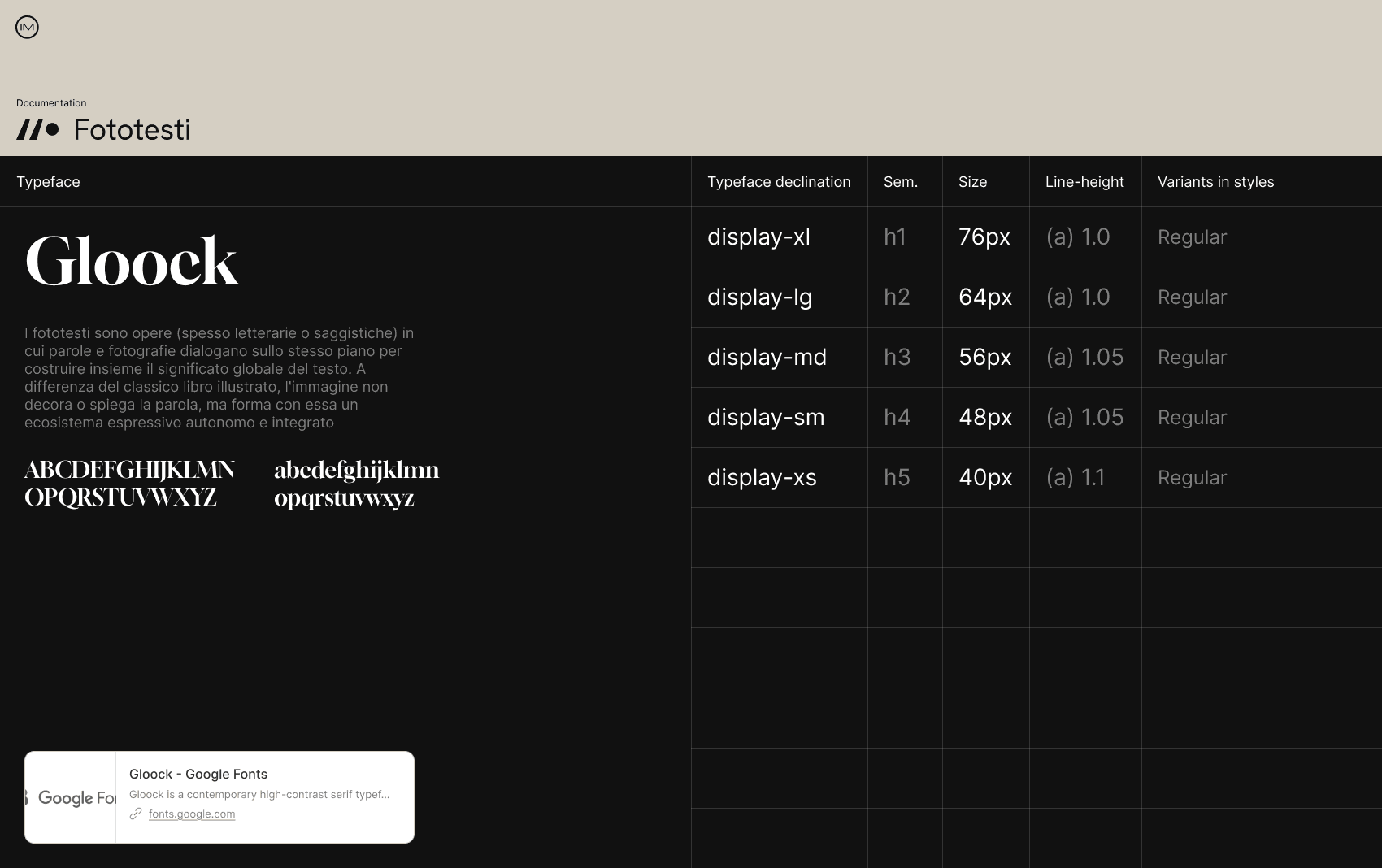Select the Sem. column header
The height and width of the screenshot is (868, 1382).
coord(901,182)
